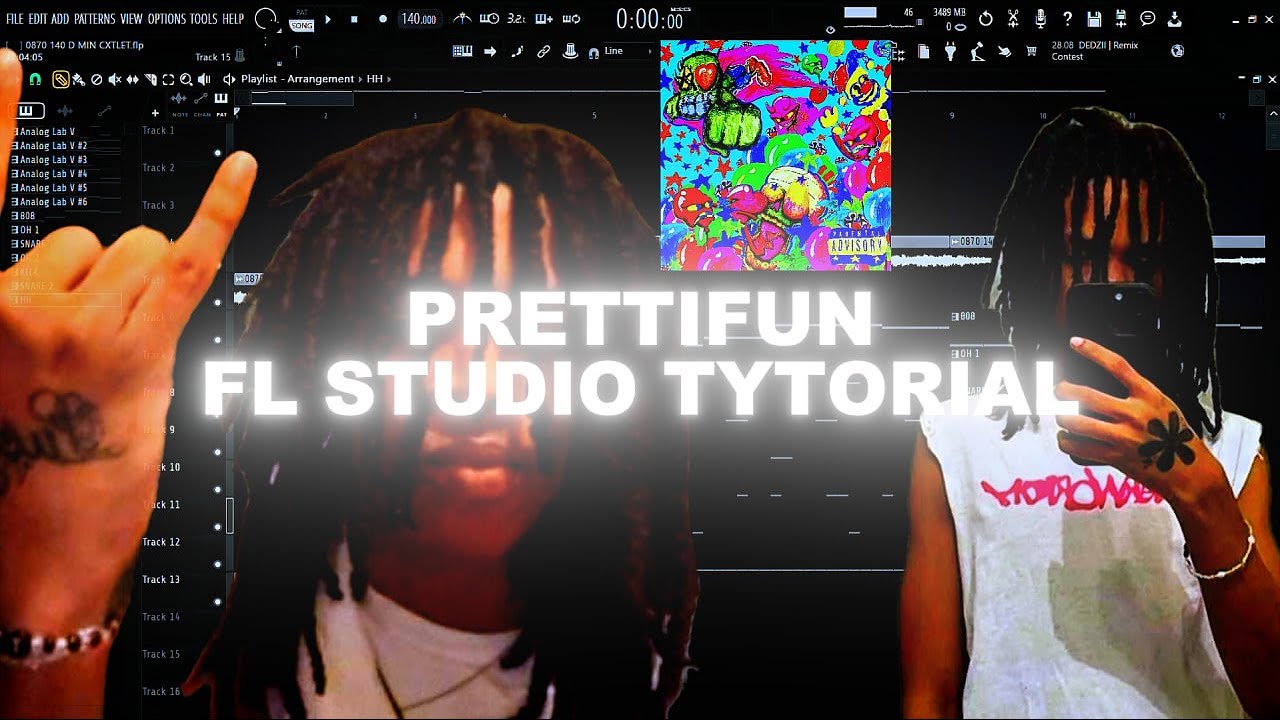Select PAT piano tab in playlist
Image resolution: width=1280 pixels, height=720 pixels.
coord(221,98)
